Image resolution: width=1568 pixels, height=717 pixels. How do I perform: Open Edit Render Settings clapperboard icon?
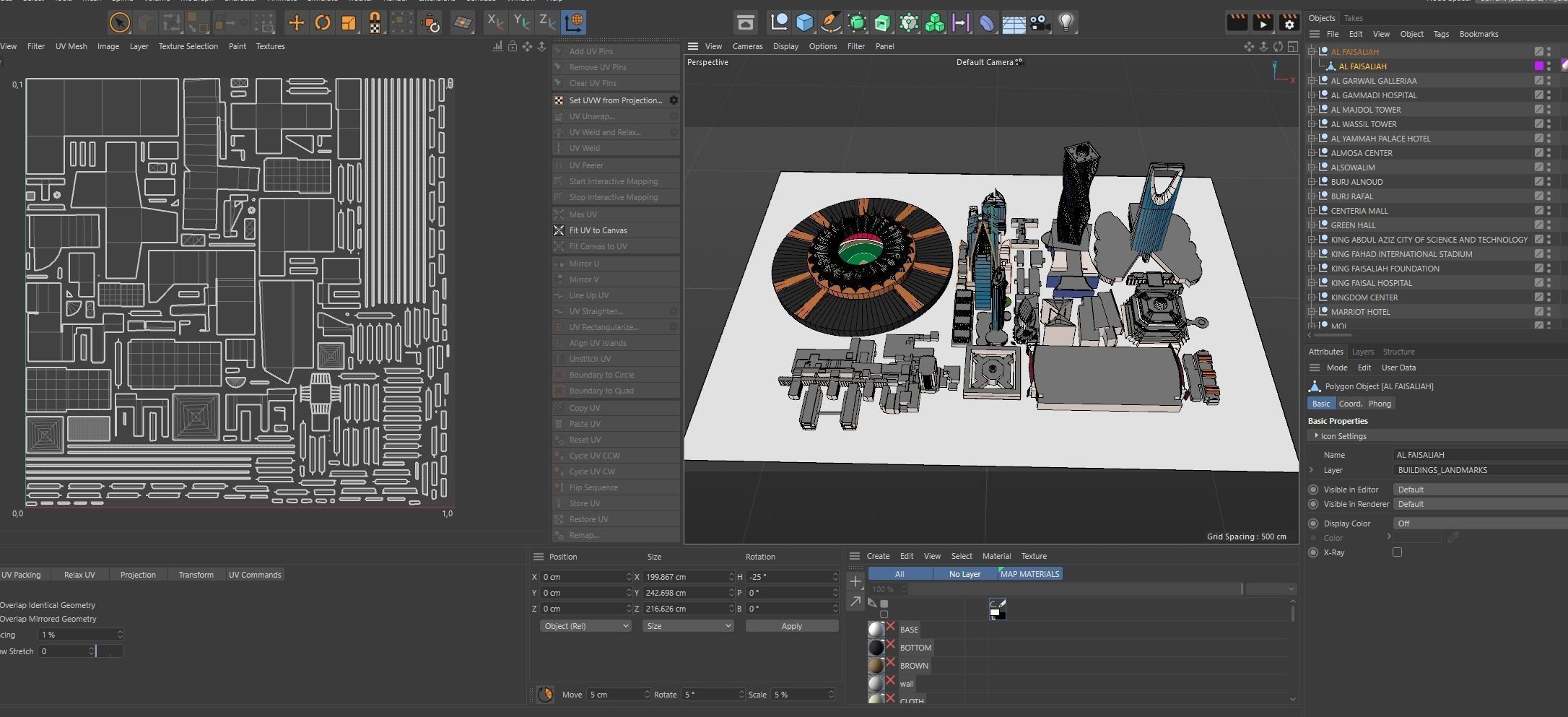(x=1289, y=23)
